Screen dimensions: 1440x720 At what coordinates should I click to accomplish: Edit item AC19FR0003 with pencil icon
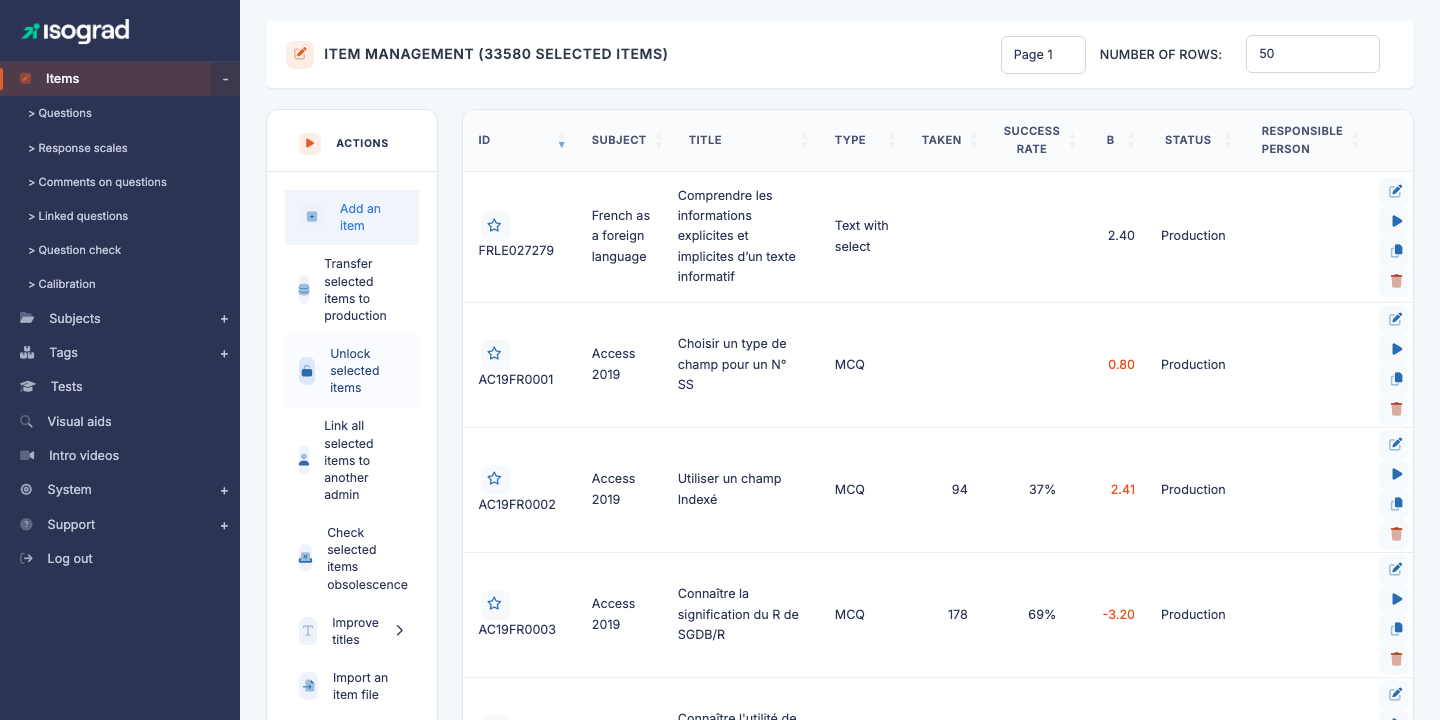point(1396,569)
